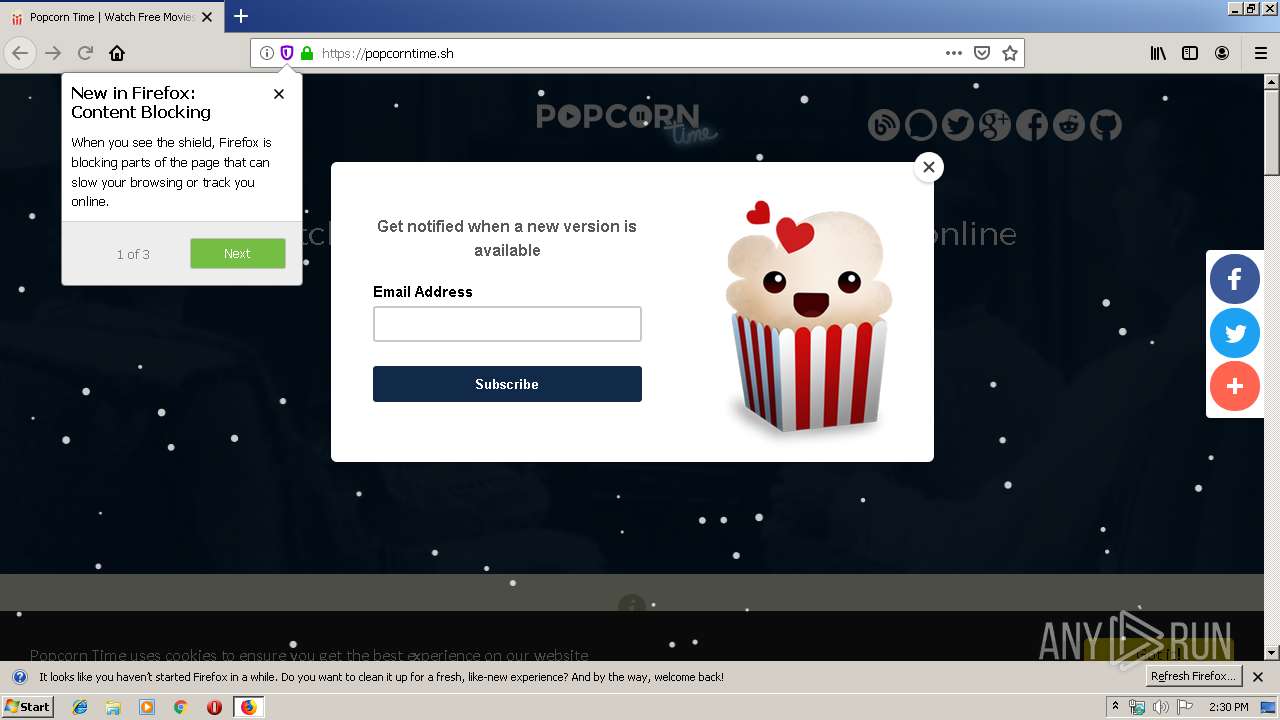Click the green secure connection padlock

307,53
